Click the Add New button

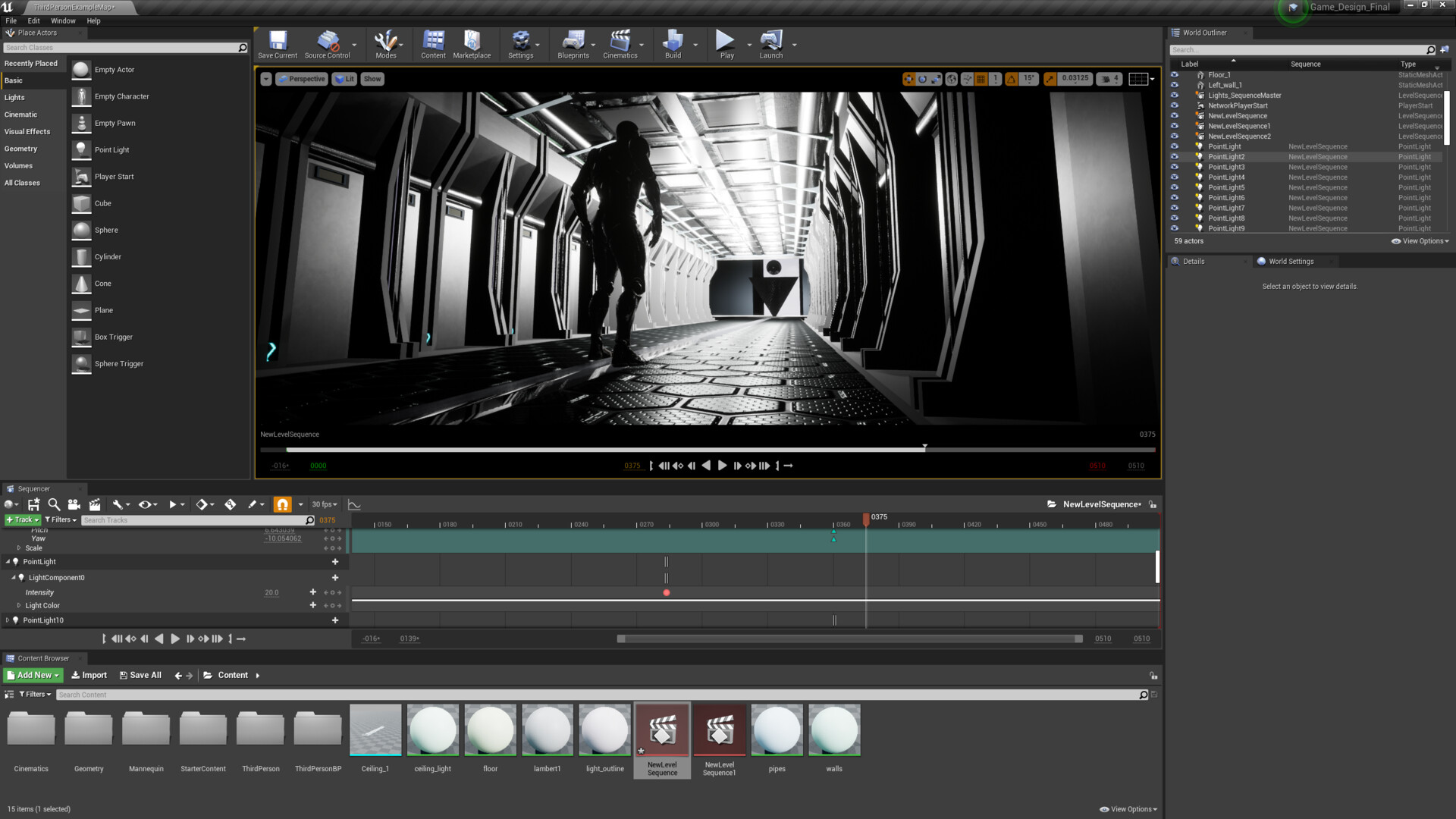(33, 675)
